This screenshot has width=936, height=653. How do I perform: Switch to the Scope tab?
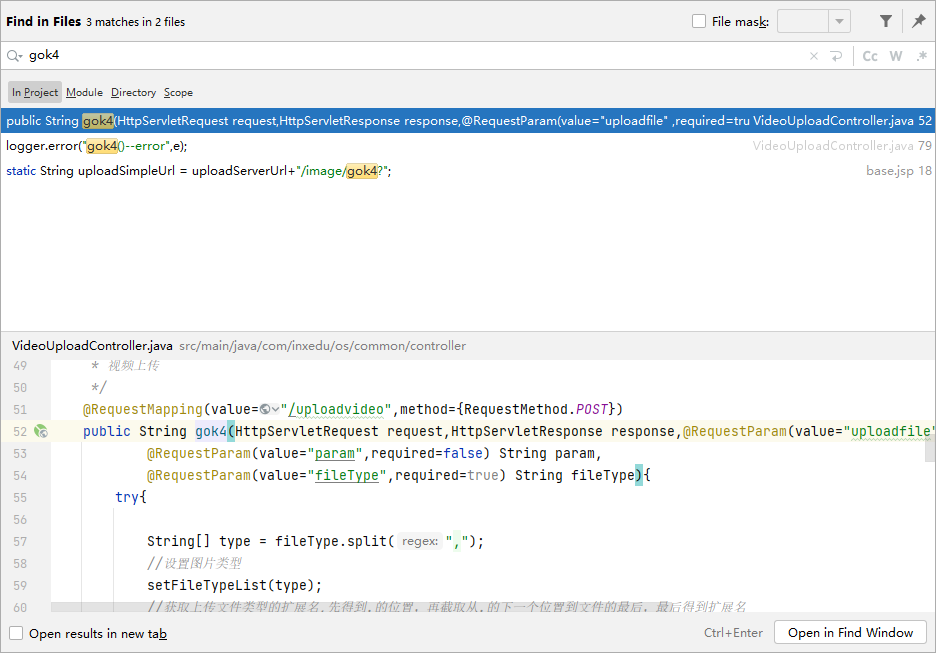178,93
